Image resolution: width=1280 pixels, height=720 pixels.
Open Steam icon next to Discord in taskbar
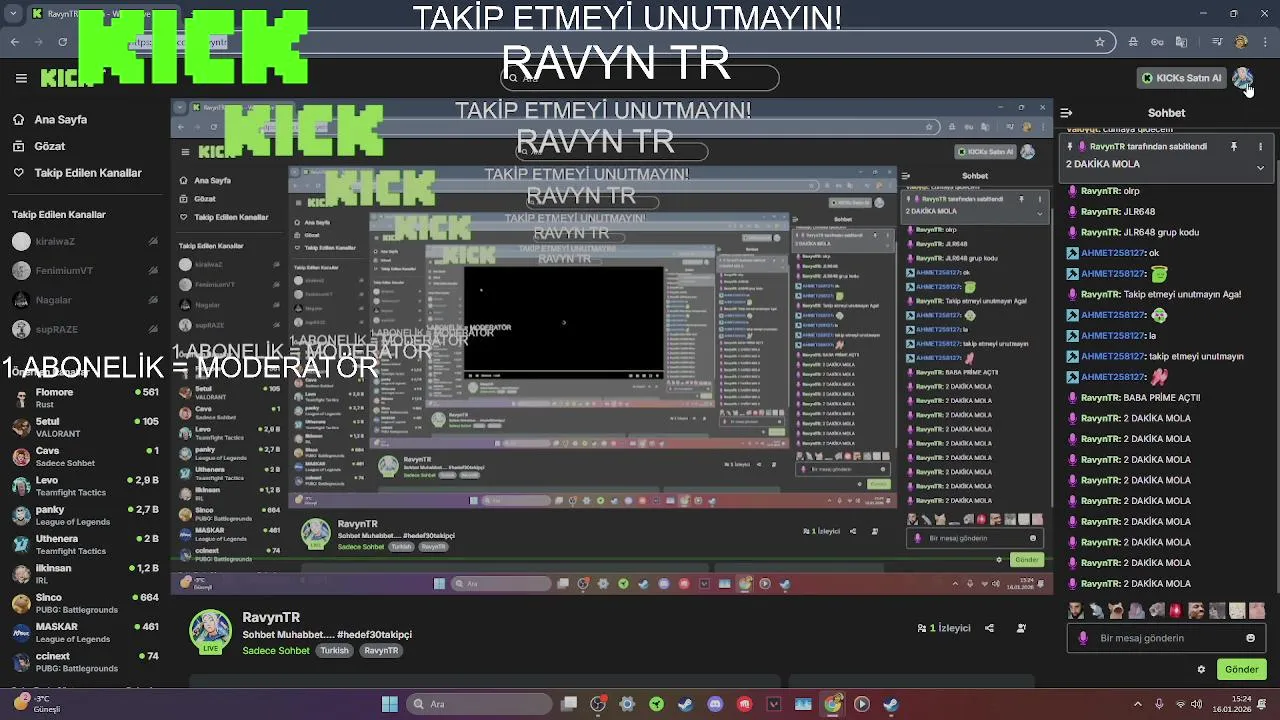click(686, 704)
